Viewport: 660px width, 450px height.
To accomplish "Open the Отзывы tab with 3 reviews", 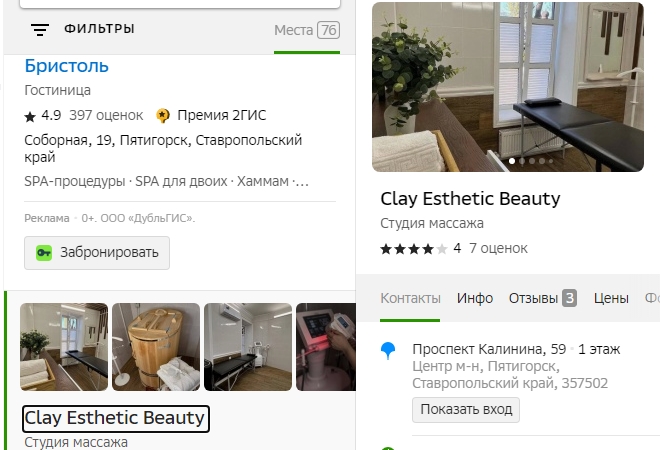I will (542, 298).
